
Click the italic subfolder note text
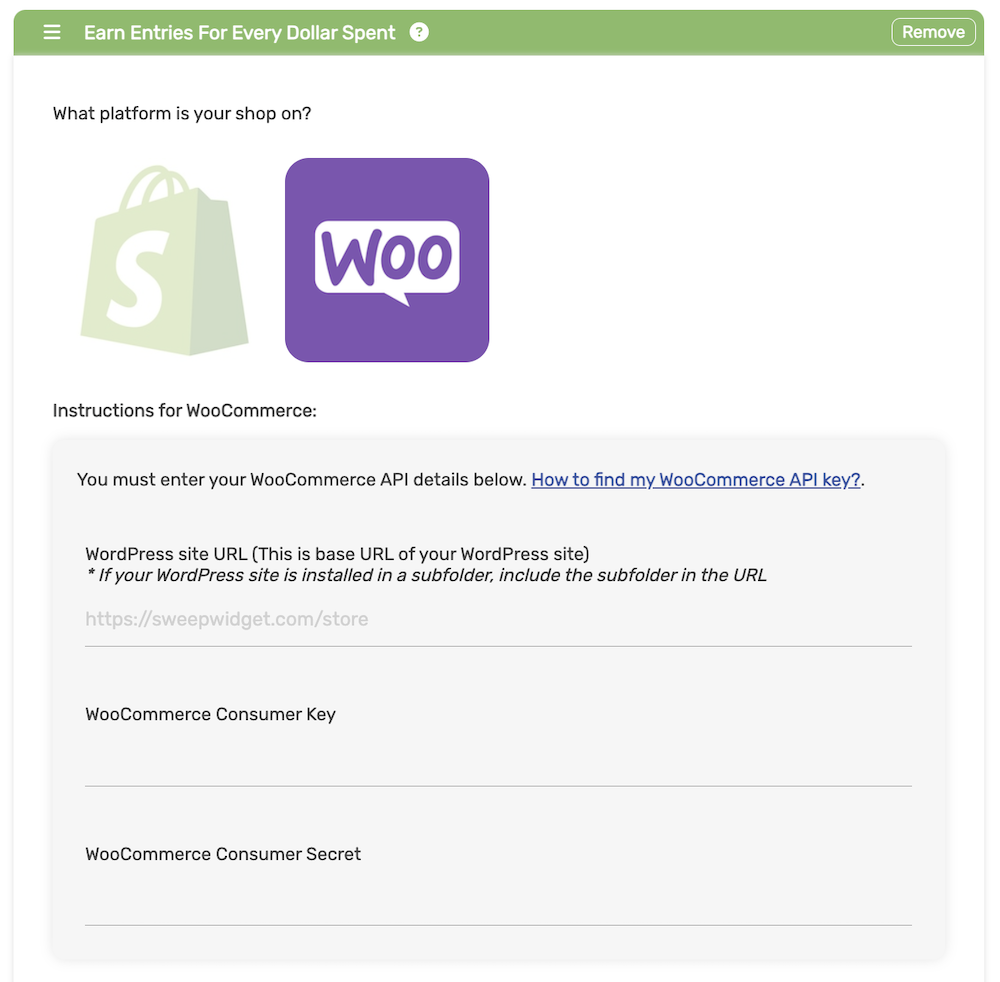(x=426, y=575)
